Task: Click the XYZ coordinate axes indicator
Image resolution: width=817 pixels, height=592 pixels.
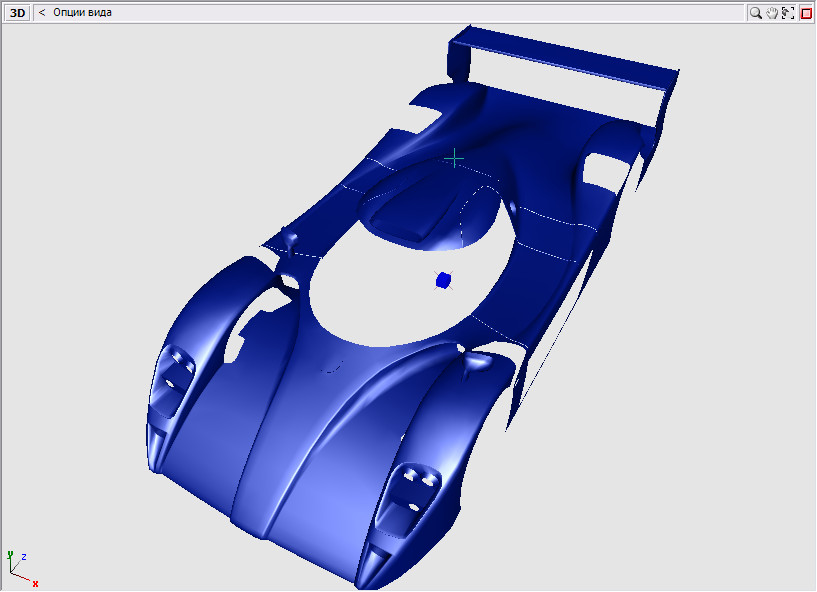Action: 22,569
